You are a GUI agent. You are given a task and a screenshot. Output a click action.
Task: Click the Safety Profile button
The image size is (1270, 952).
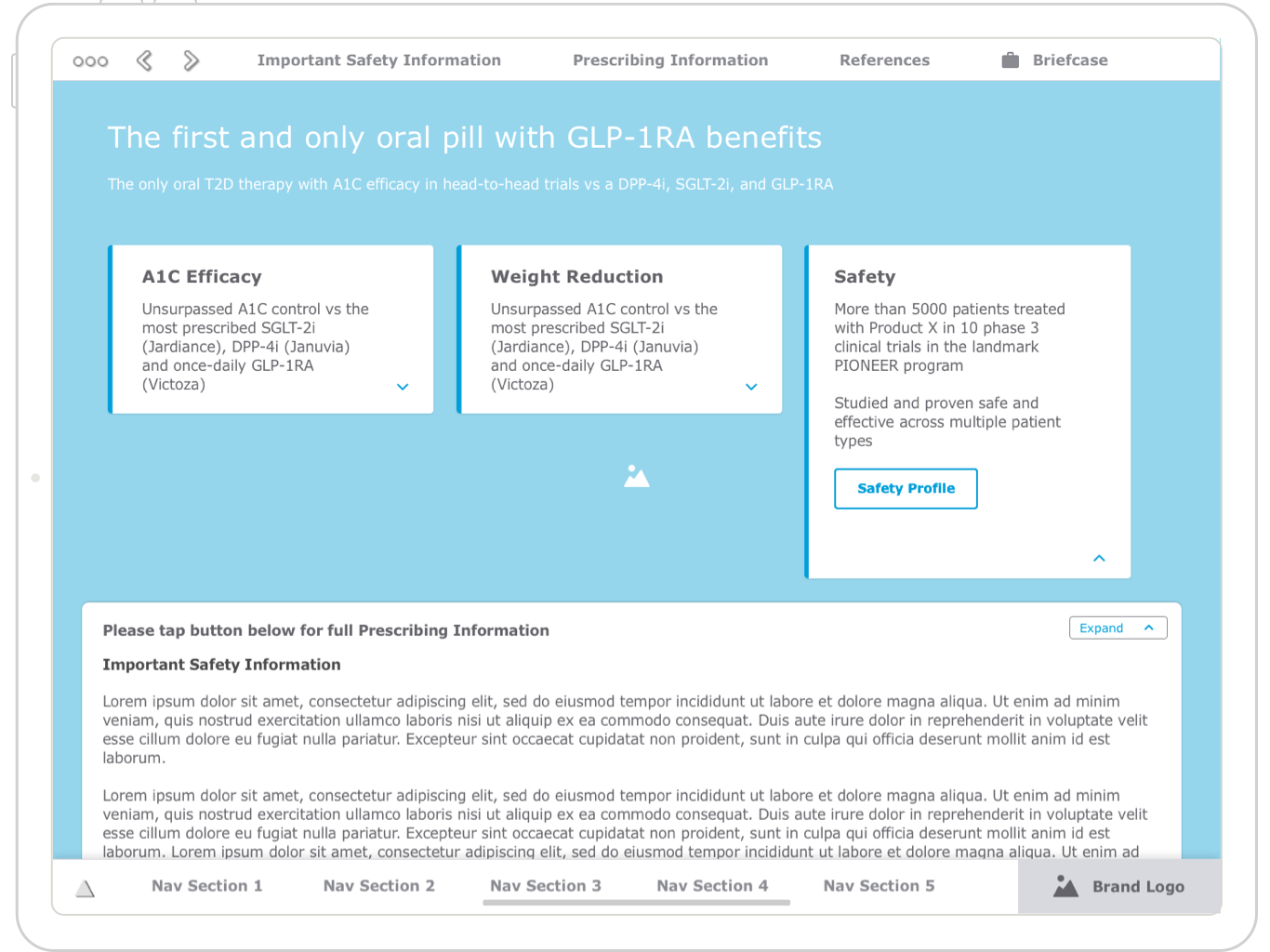906,489
